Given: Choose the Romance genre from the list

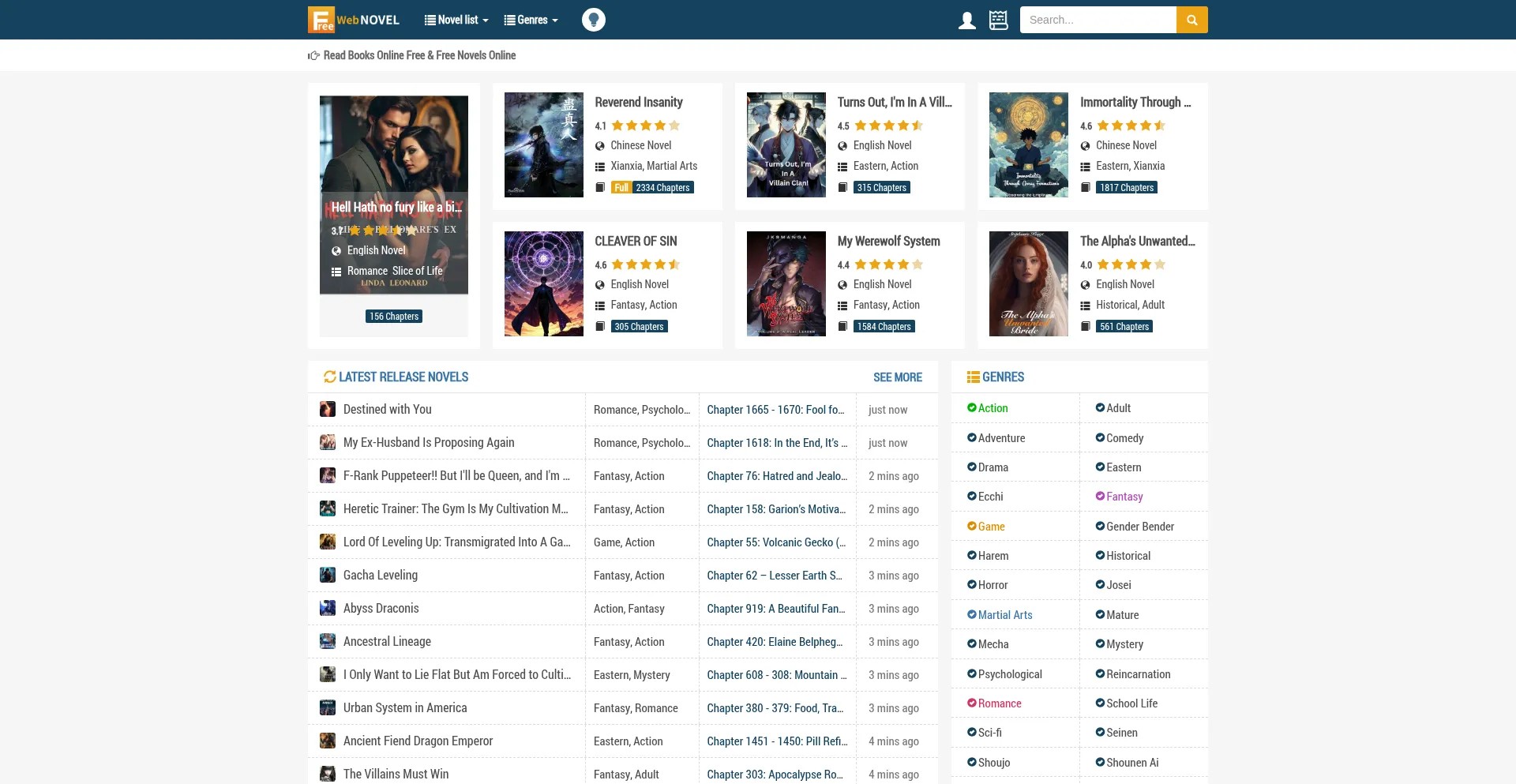Looking at the screenshot, I should (999, 703).
